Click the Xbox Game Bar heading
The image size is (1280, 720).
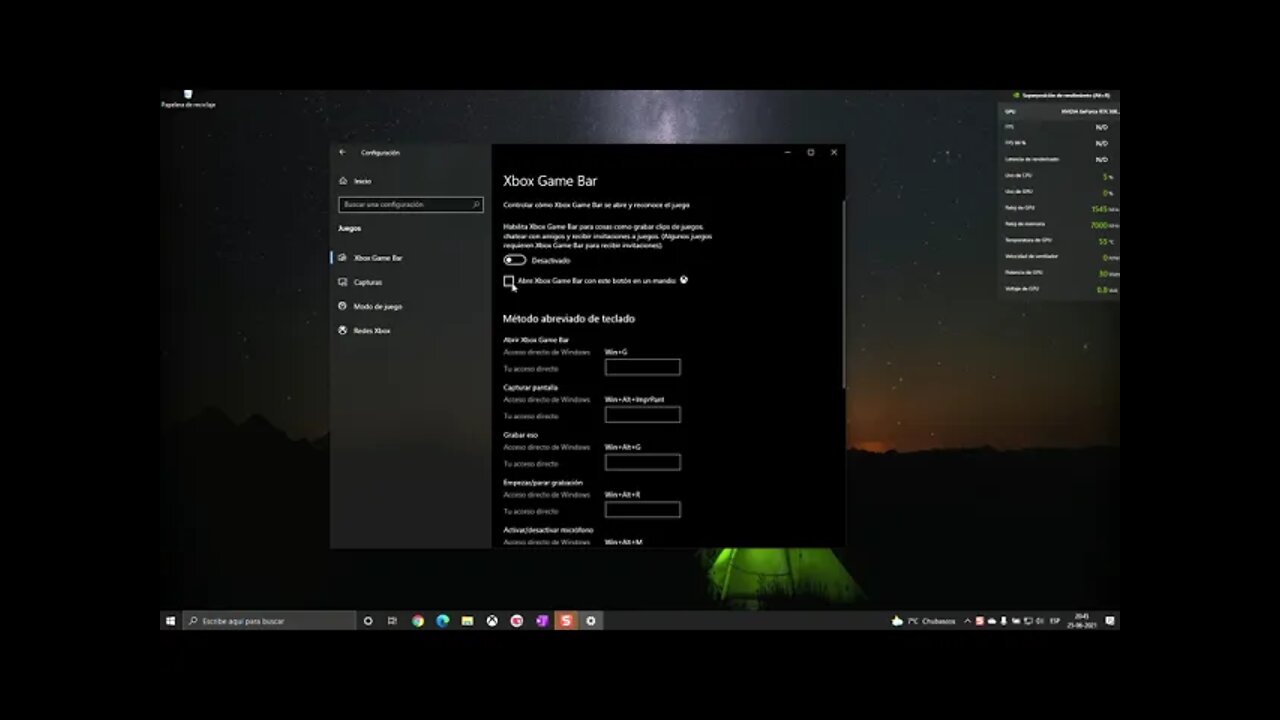click(x=550, y=181)
